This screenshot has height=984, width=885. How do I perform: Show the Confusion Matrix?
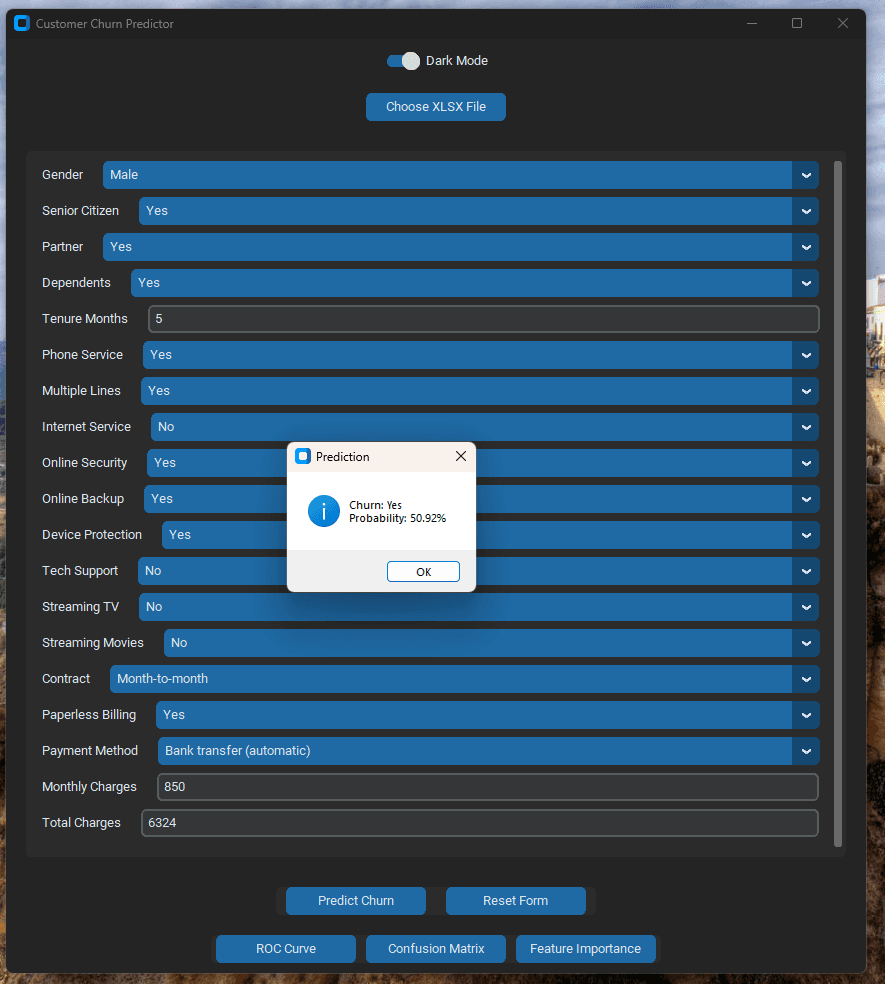[436, 949]
